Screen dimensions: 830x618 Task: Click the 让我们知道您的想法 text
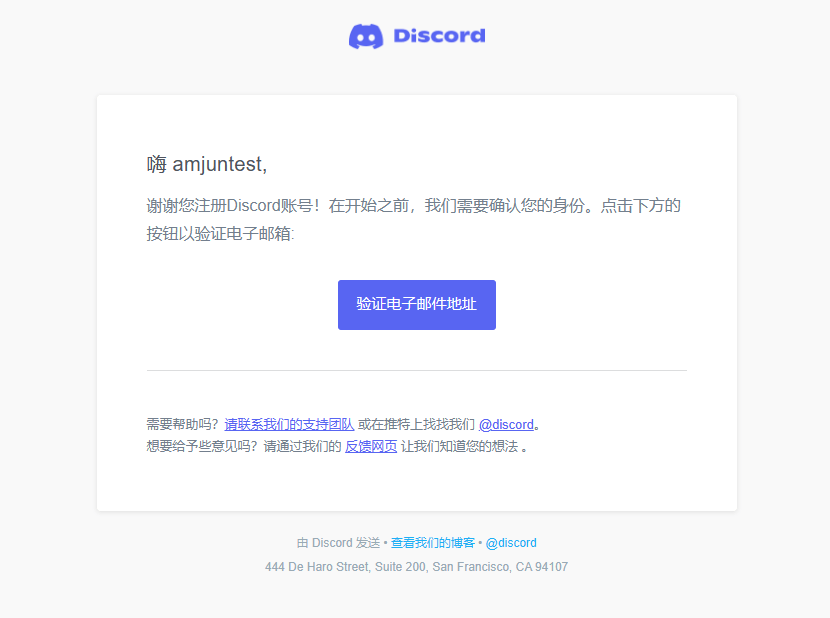pos(459,446)
